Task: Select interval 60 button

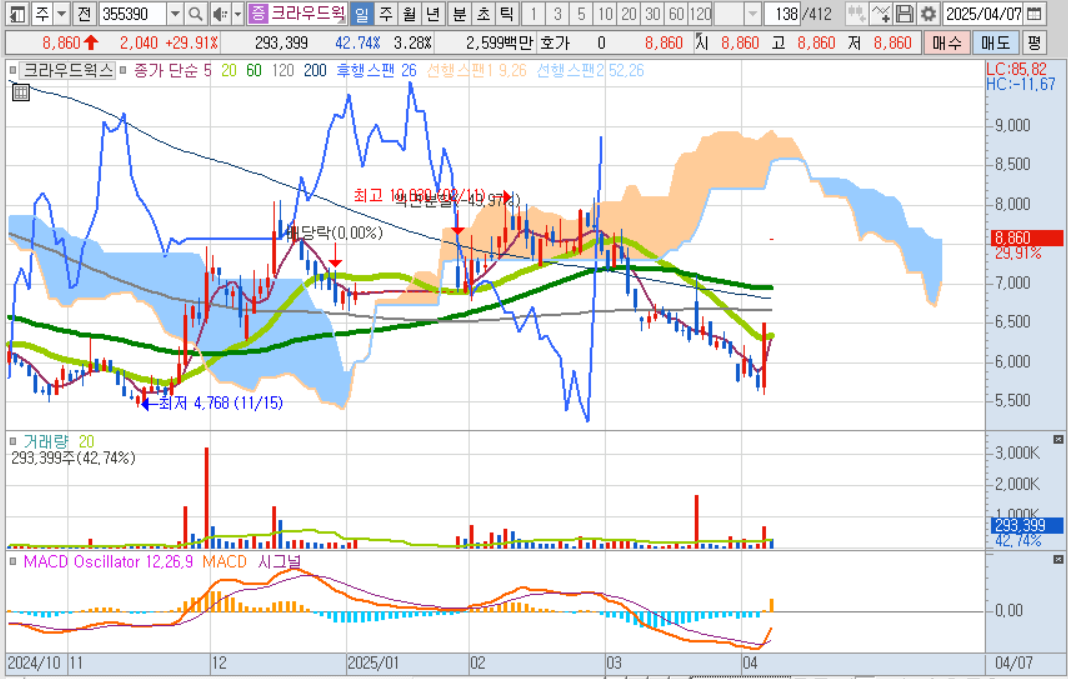Action: tap(676, 13)
